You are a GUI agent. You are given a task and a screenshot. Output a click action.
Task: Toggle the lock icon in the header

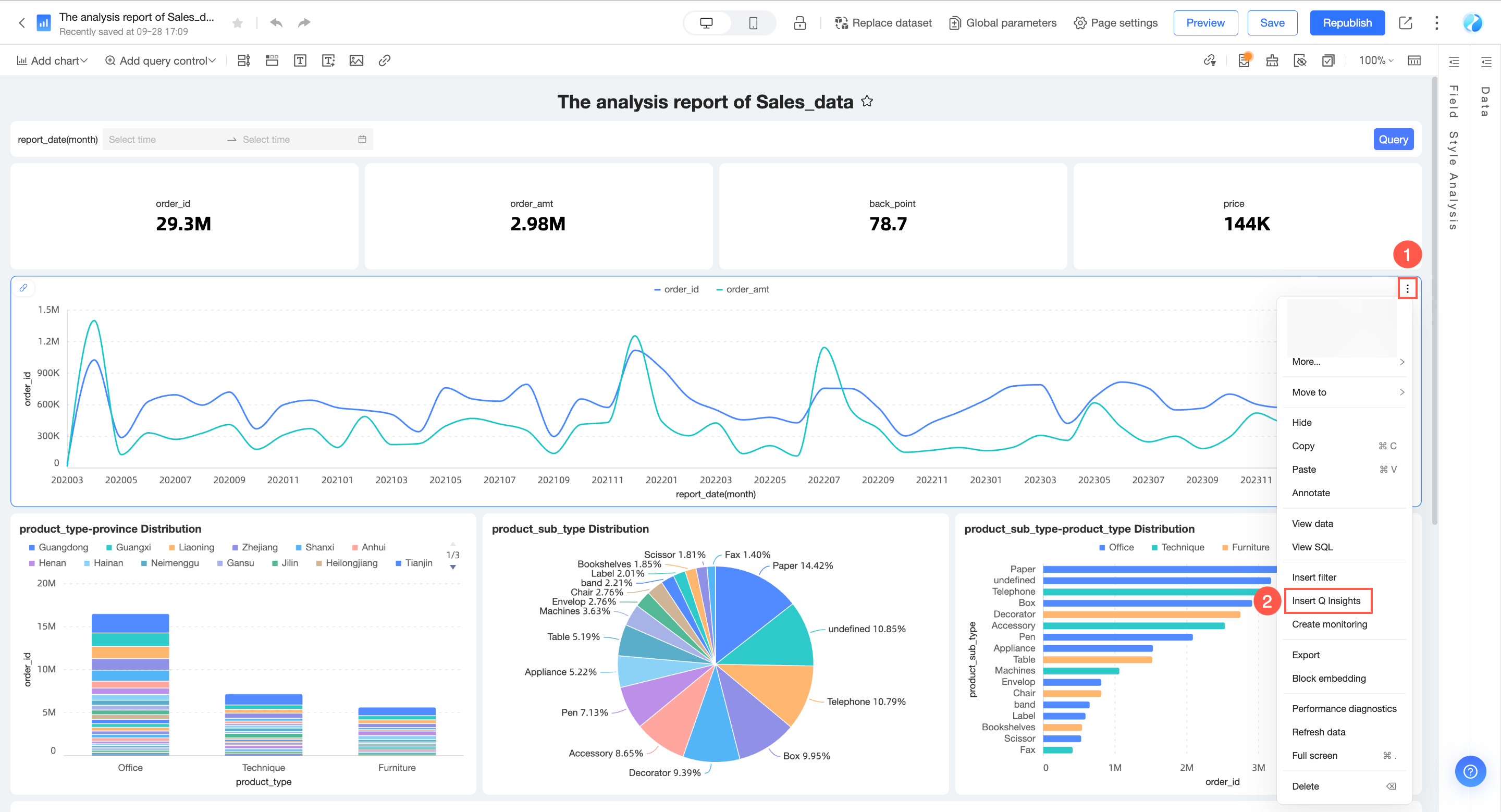pyautogui.click(x=800, y=23)
